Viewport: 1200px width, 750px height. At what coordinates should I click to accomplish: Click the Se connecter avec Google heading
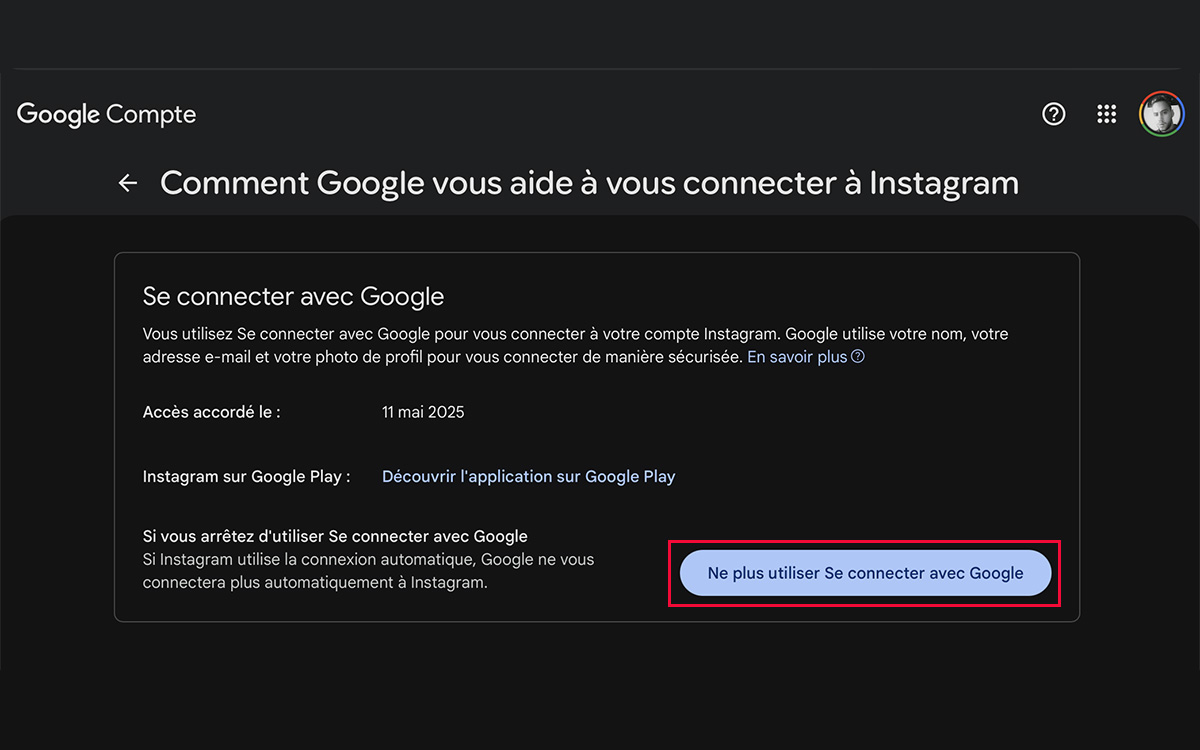pos(293,296)
